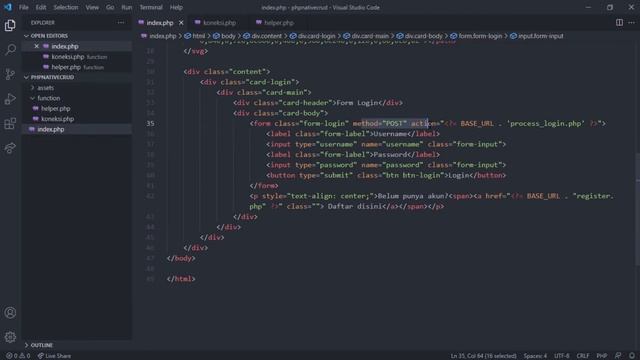640x360 pixels.
Task: Close the index.php editor tab
Action: [181, 23]
